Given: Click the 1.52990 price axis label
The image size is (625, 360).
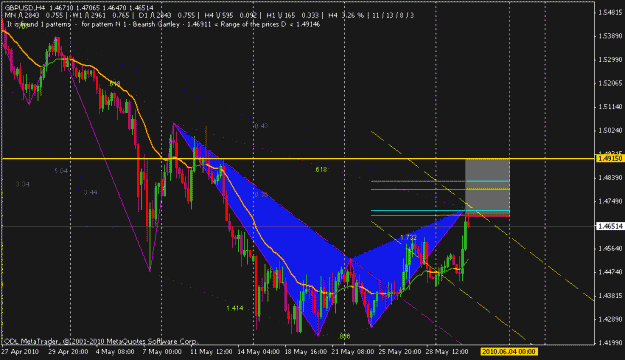Looking at the screenshot, I should click(610, 59).
